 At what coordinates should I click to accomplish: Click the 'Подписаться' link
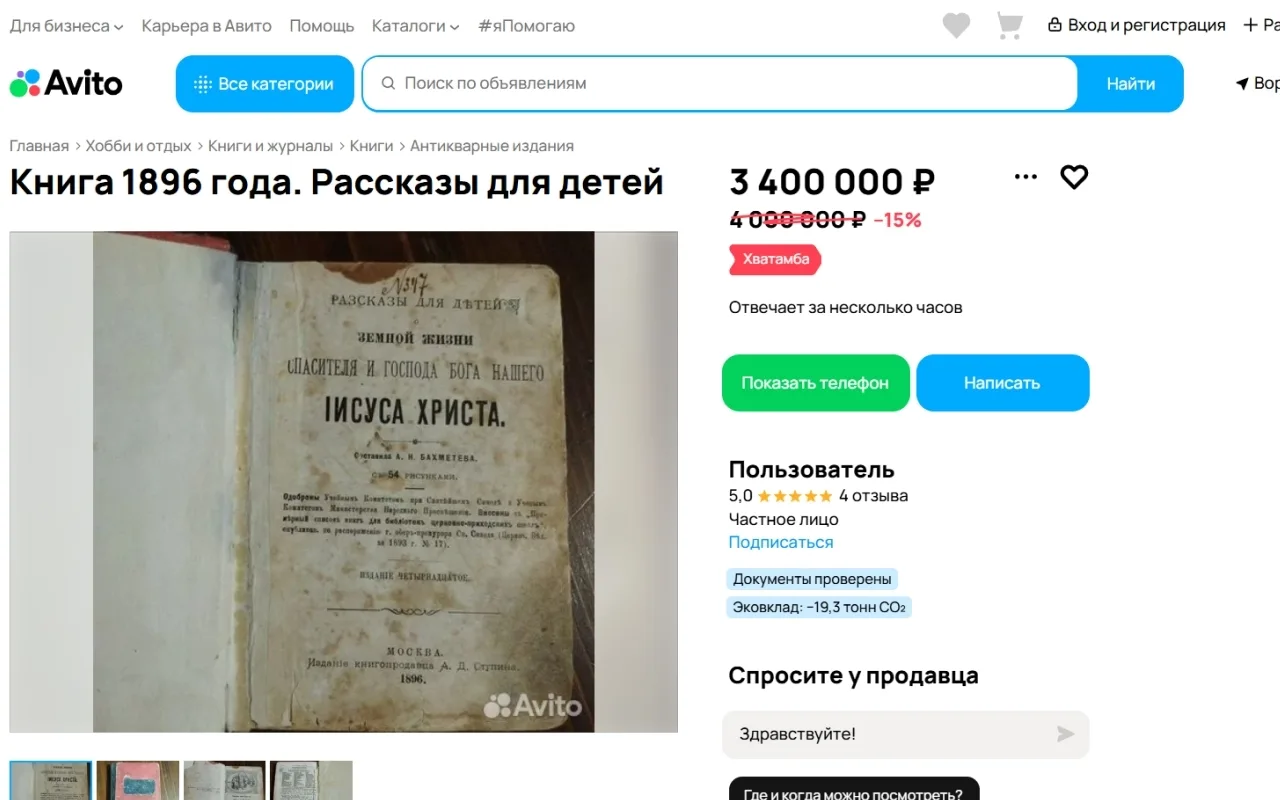781,542
